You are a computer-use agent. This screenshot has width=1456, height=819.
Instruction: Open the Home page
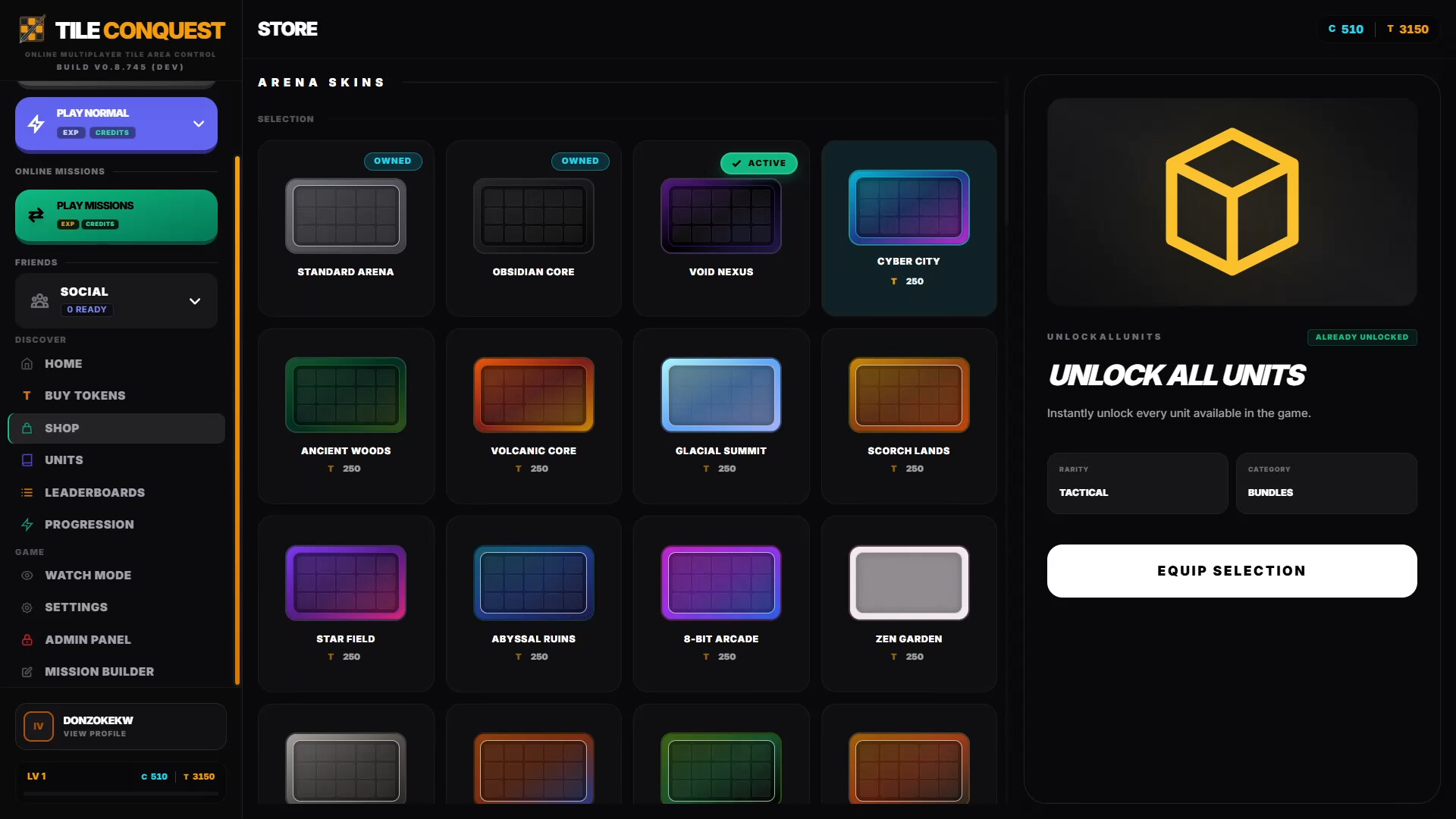coord(117,364)
